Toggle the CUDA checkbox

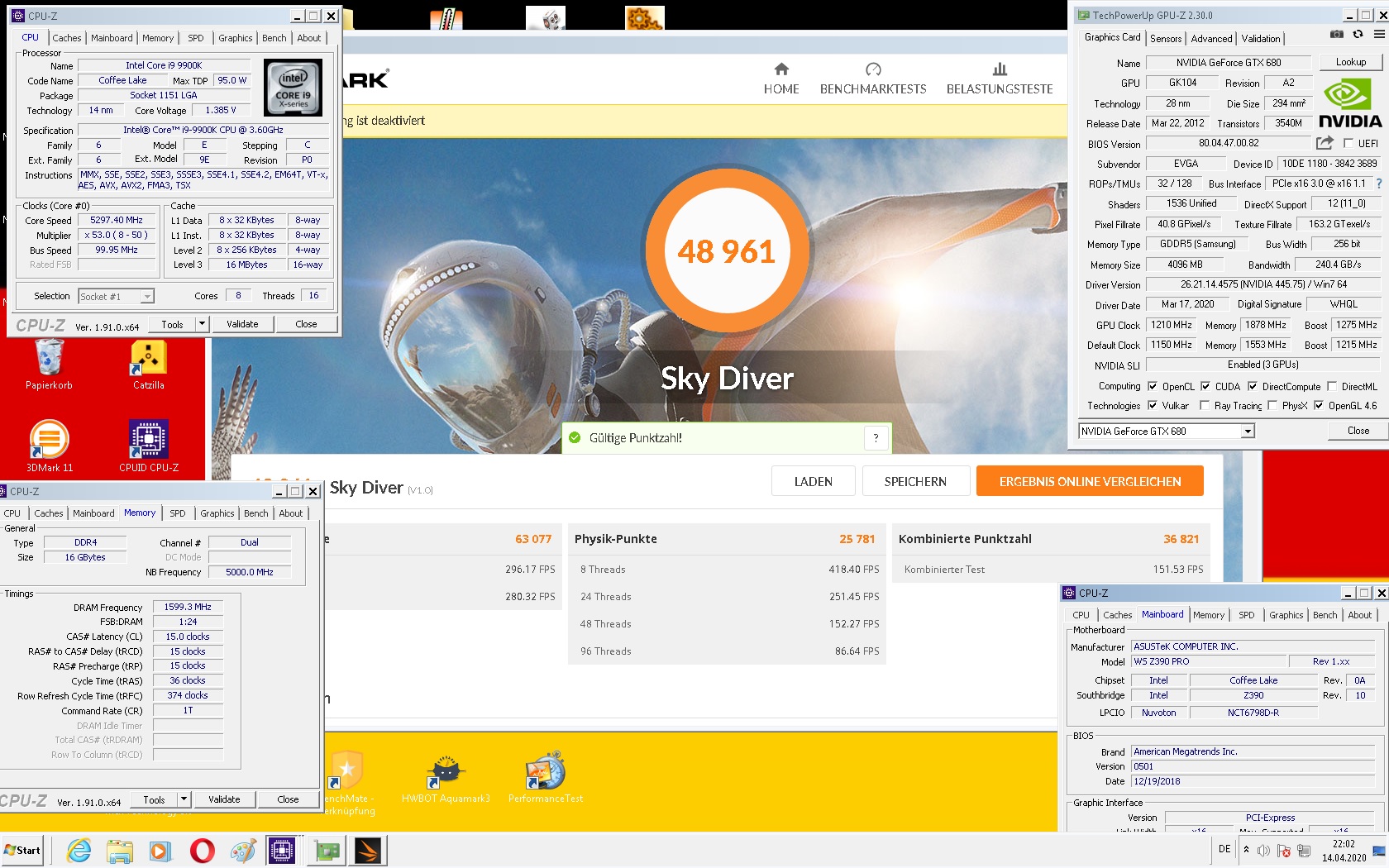pyautogui.click(x=1205, y=386)
